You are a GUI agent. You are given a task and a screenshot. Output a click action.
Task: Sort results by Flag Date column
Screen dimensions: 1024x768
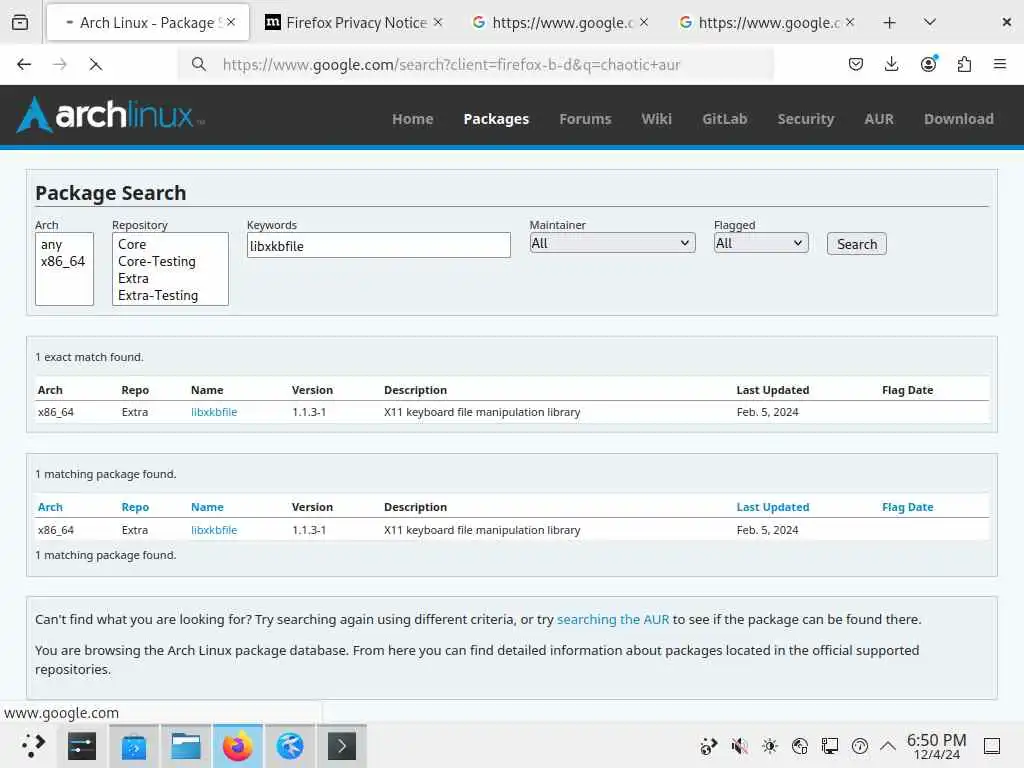click(907, 507)
